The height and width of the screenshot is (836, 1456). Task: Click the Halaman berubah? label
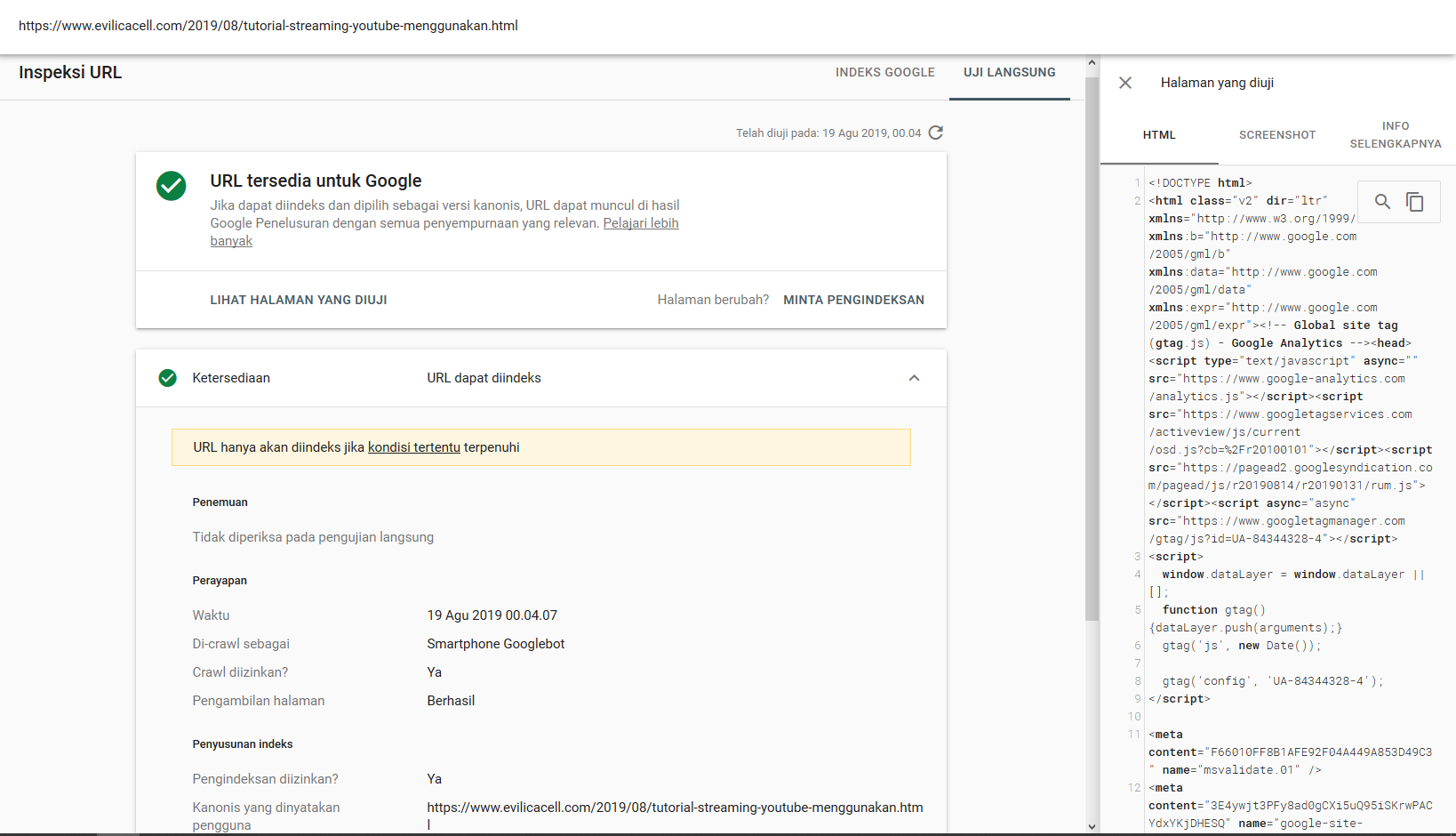coord(713,300)
